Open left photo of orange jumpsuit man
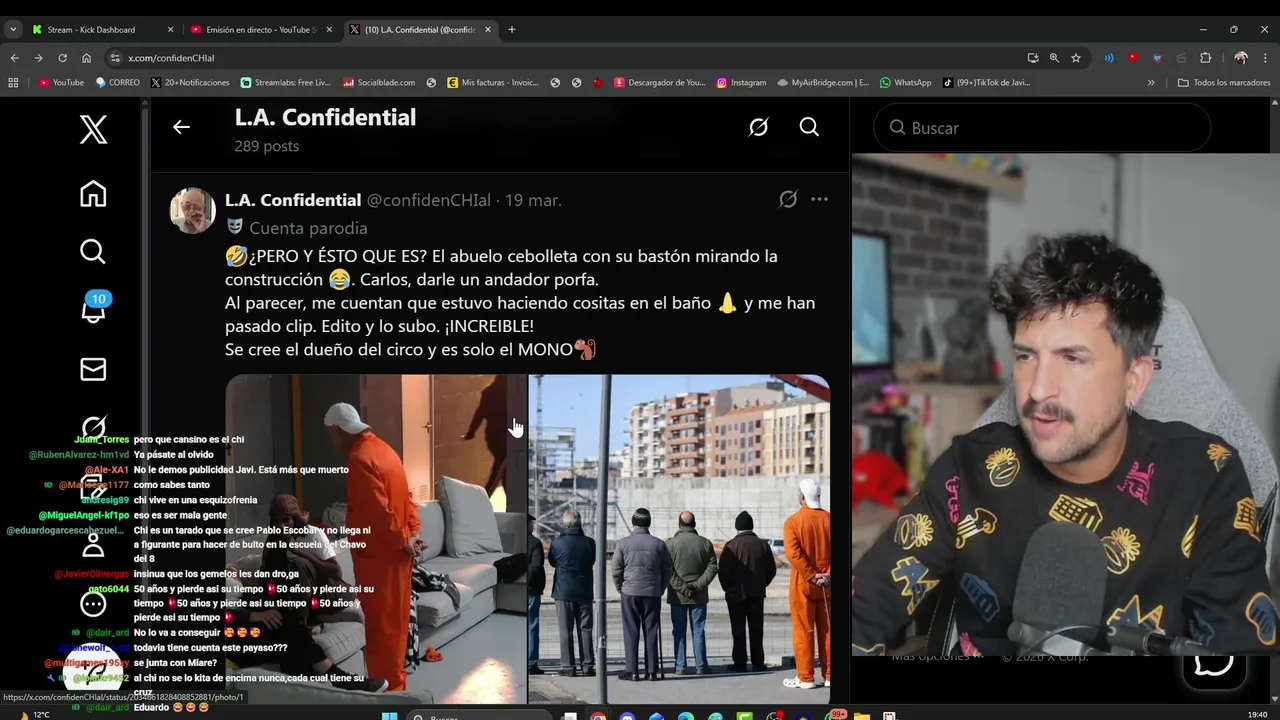Viewport: 1280px width, 720px height. [x=376, y=539]
